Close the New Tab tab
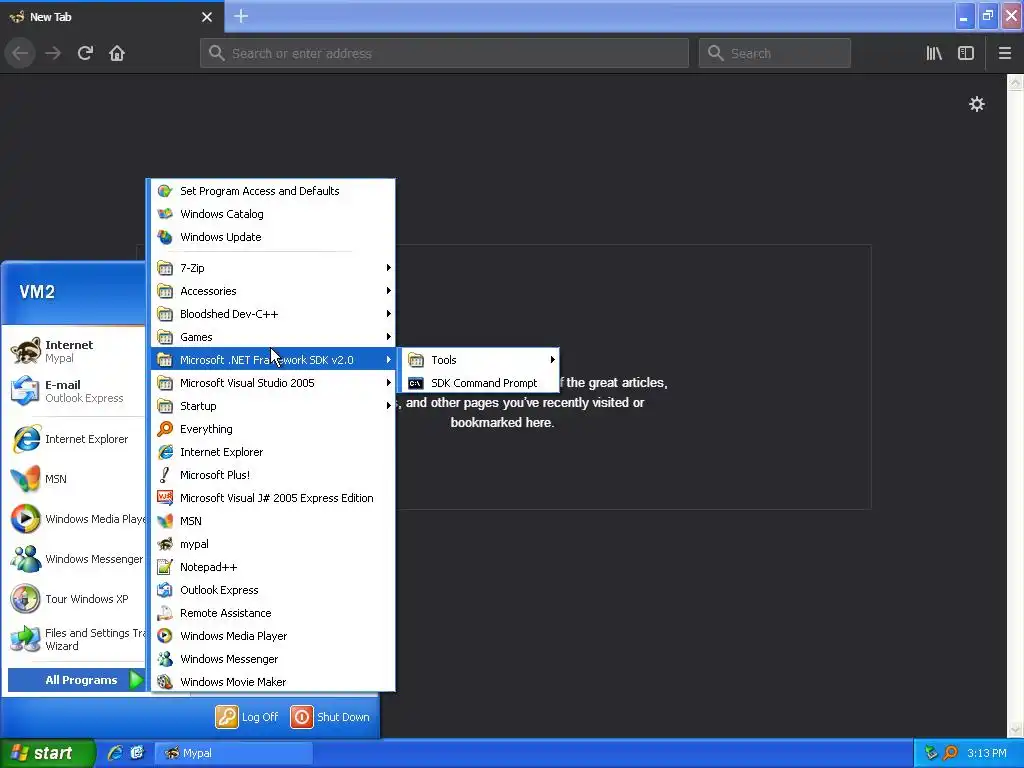 [207, 17]
